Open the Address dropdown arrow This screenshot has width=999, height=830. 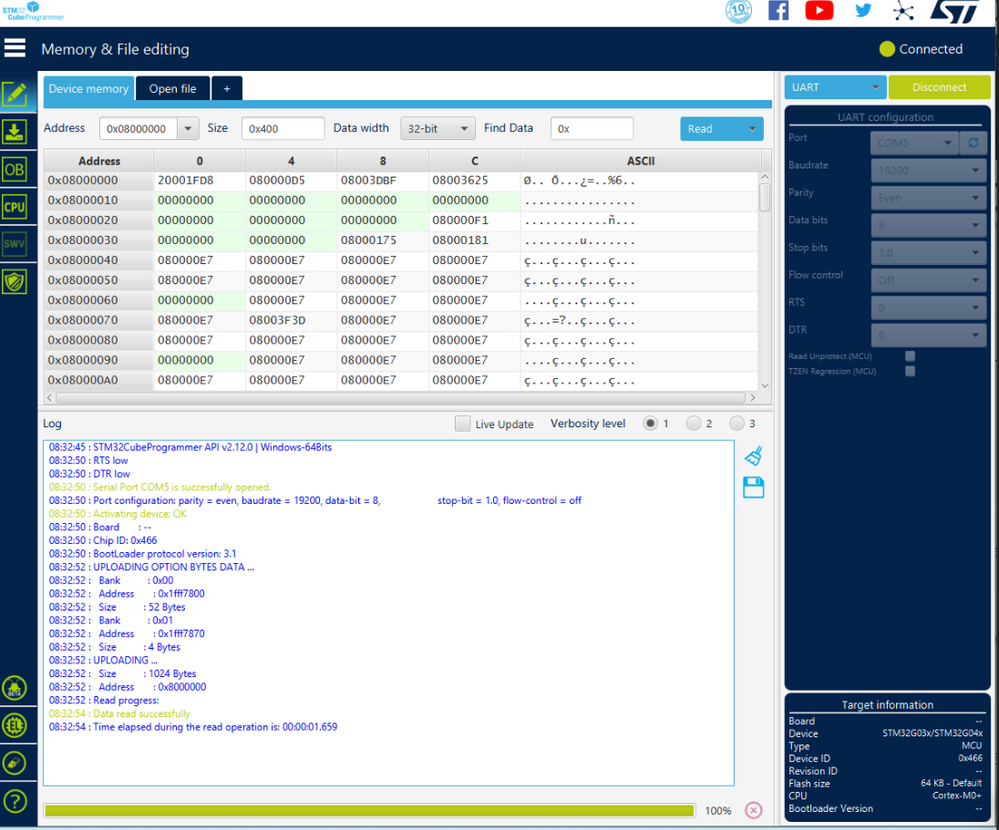(x=188, y=129)
